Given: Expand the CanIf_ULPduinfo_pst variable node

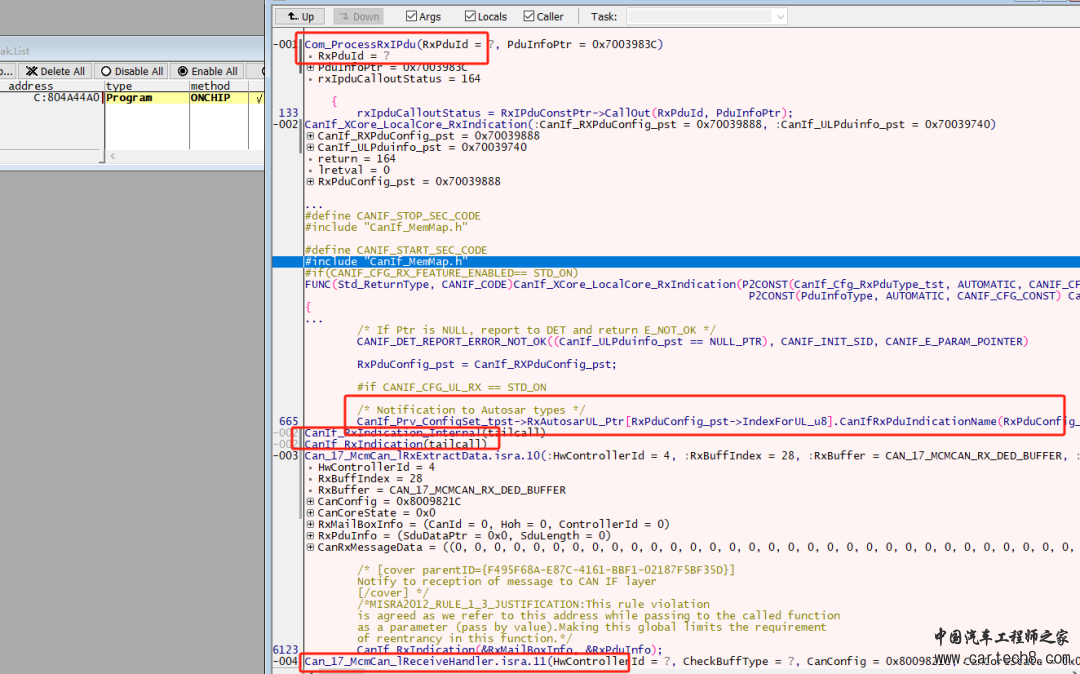Looking at the screenshot, I should [x=311, y=147].
